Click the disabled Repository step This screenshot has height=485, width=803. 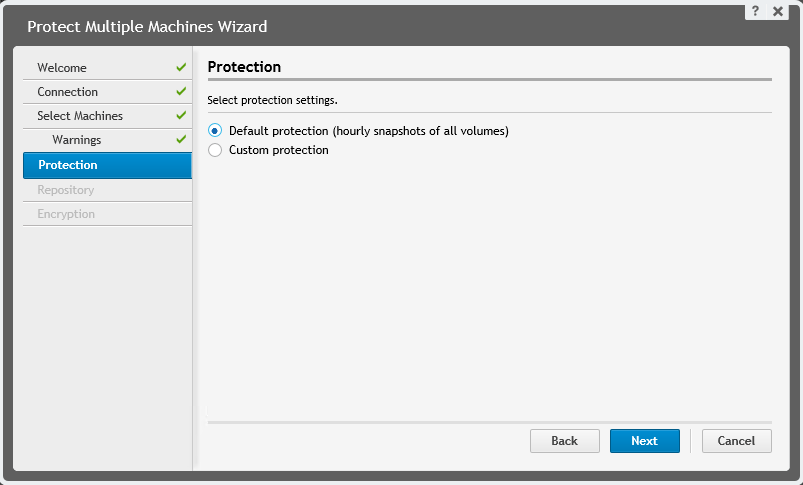click(66, 190)
